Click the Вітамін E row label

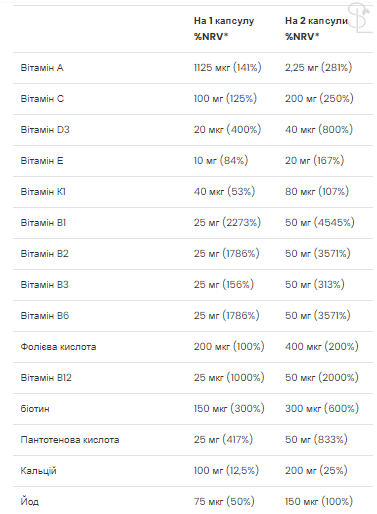[x=42, y=161]
